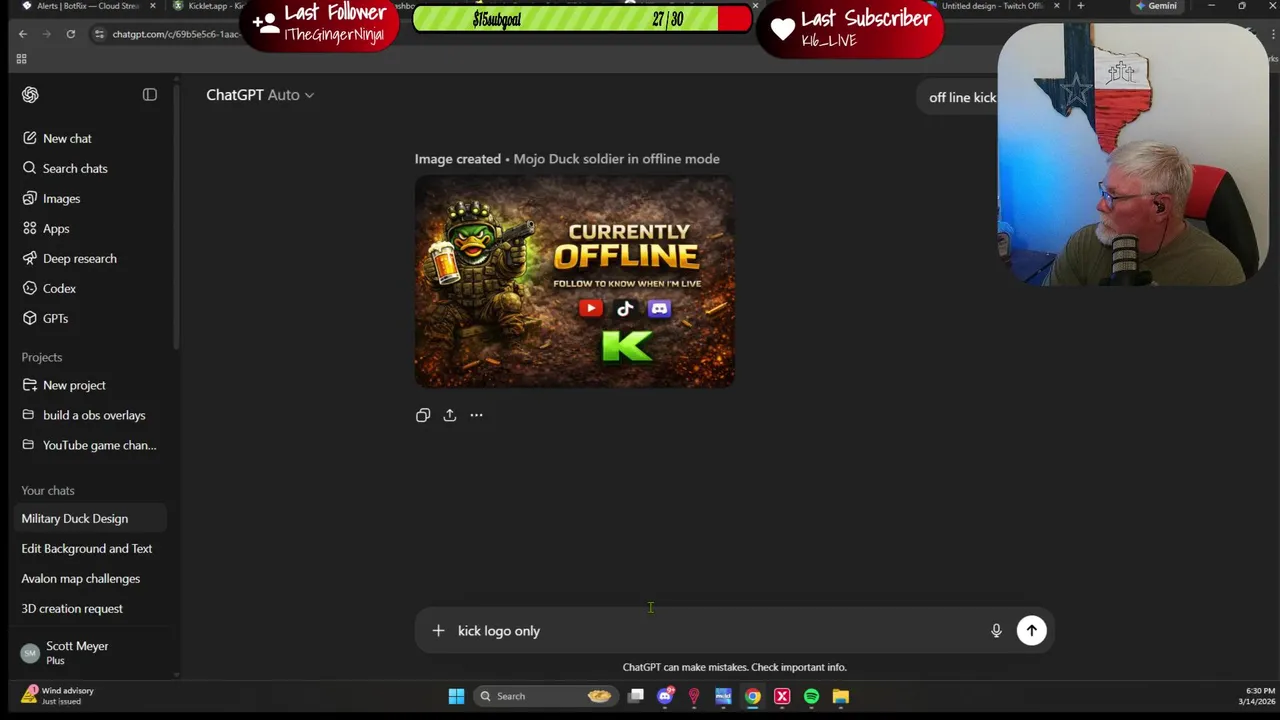
Task: Click the Search chats magnifier icon
Action: 28,168
